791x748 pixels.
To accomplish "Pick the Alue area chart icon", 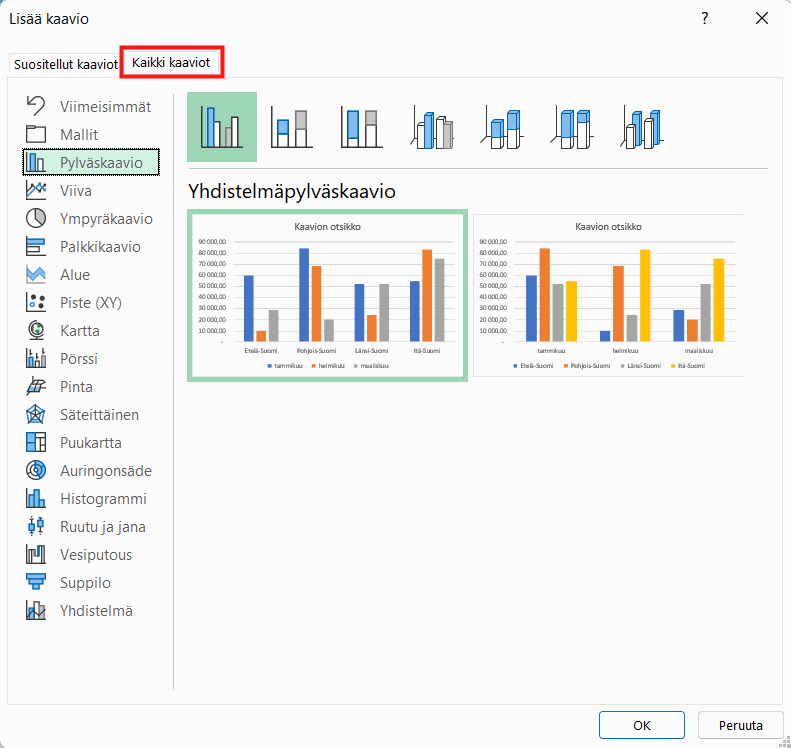I will (36, 274).
